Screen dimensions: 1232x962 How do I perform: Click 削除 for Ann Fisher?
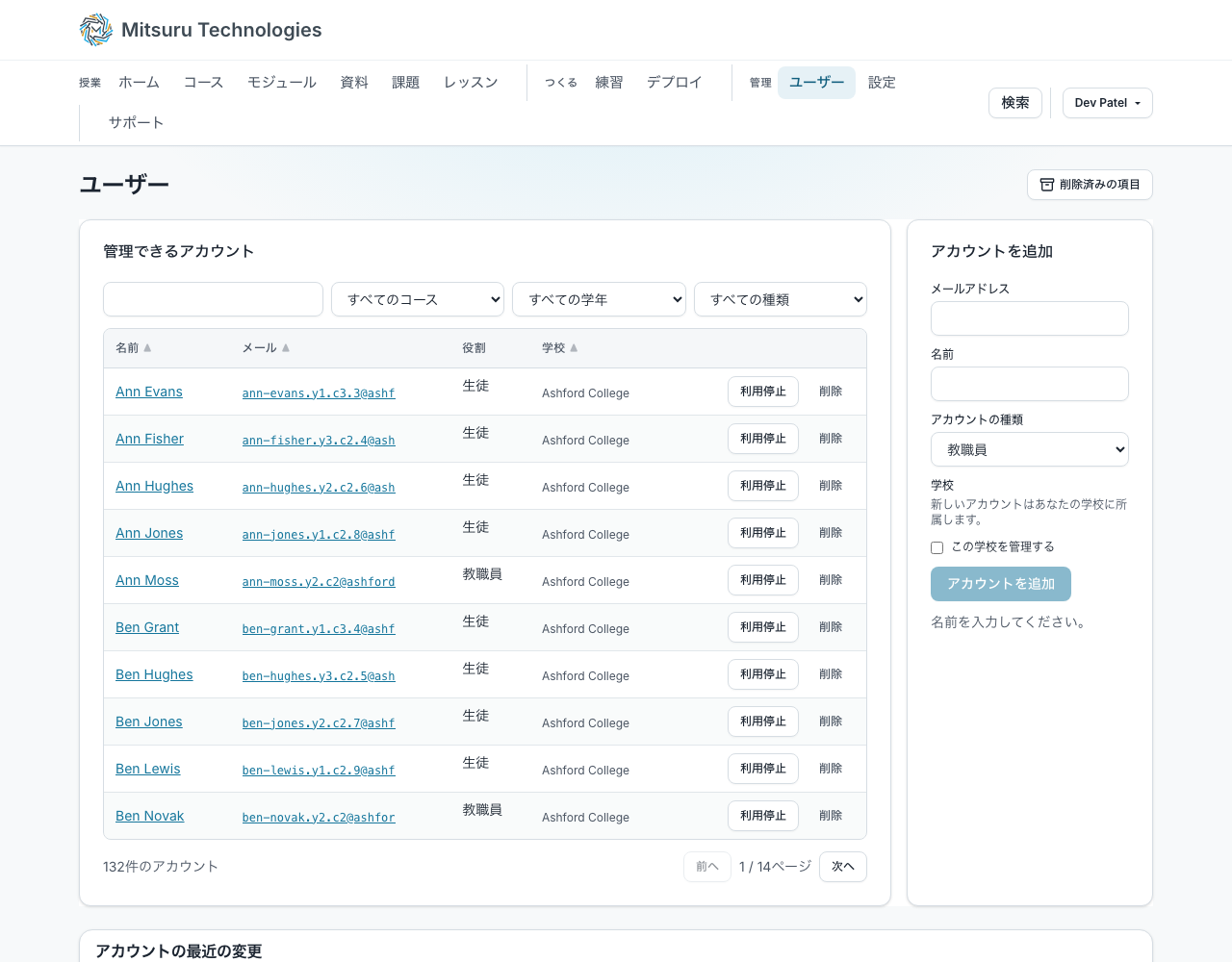click(831, 439)
